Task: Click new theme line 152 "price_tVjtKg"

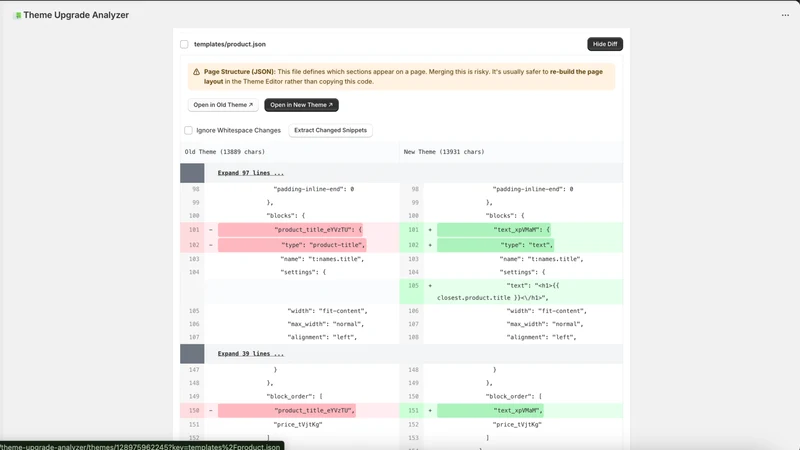Action: pos(517,424)
